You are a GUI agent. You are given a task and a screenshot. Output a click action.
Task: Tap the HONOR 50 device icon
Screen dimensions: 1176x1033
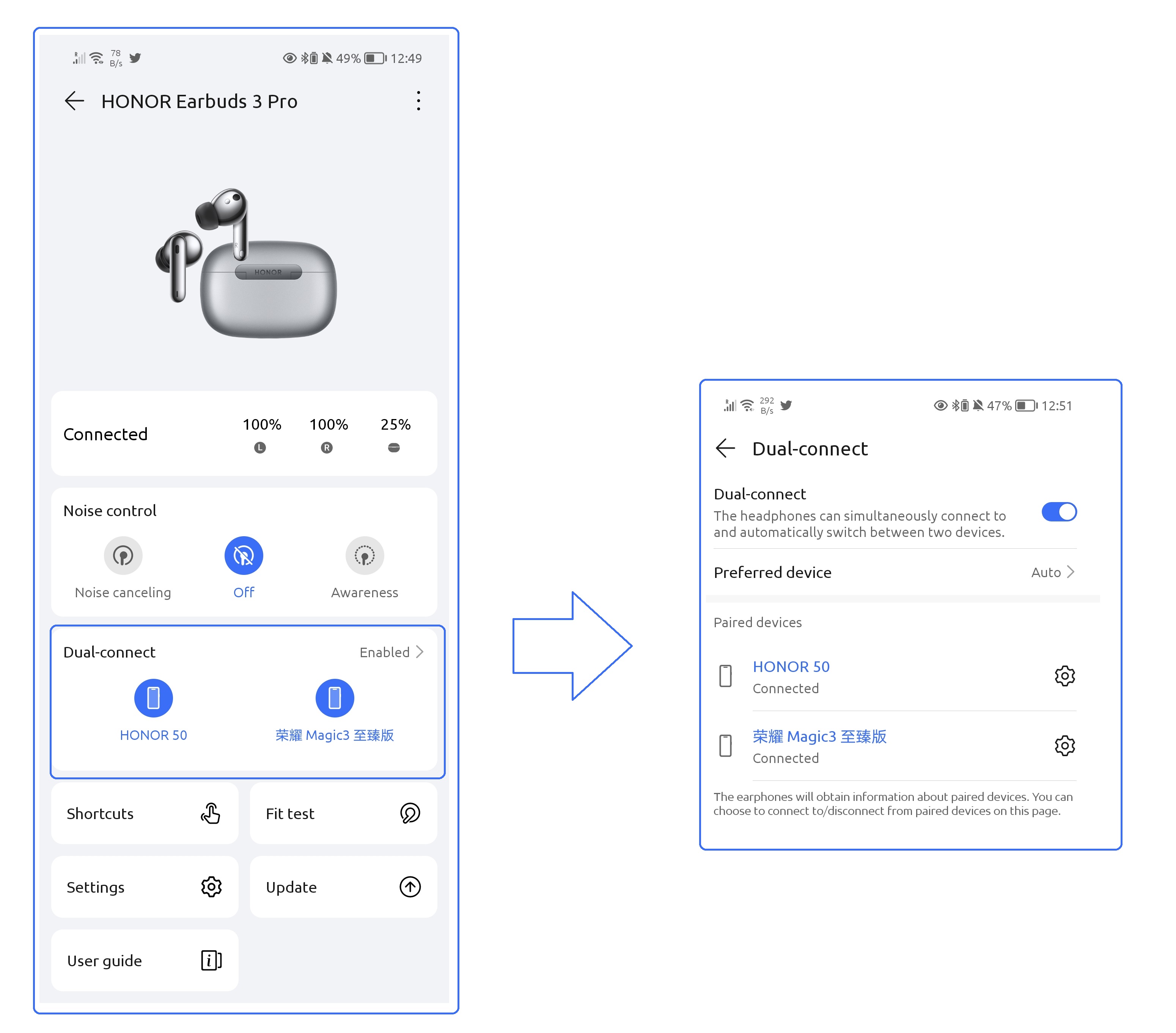coord(153,698)
